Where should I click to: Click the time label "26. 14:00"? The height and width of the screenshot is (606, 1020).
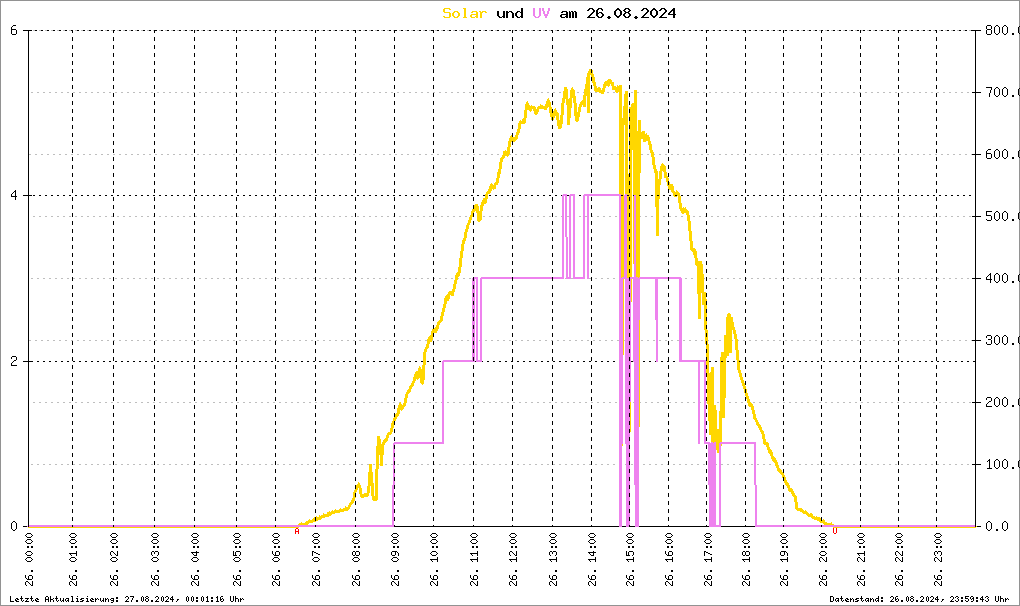coord(592,559)
